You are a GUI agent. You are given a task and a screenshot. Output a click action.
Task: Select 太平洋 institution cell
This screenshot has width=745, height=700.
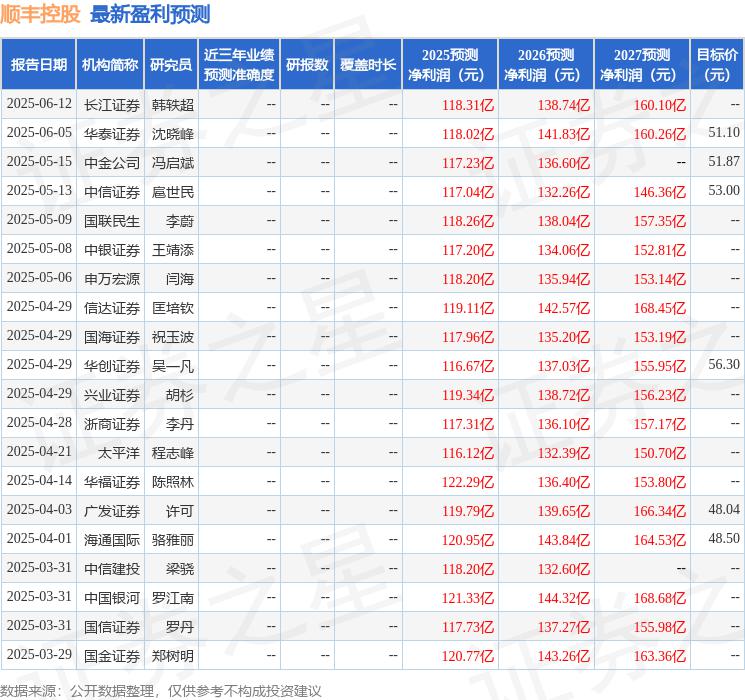pos(119,453)
